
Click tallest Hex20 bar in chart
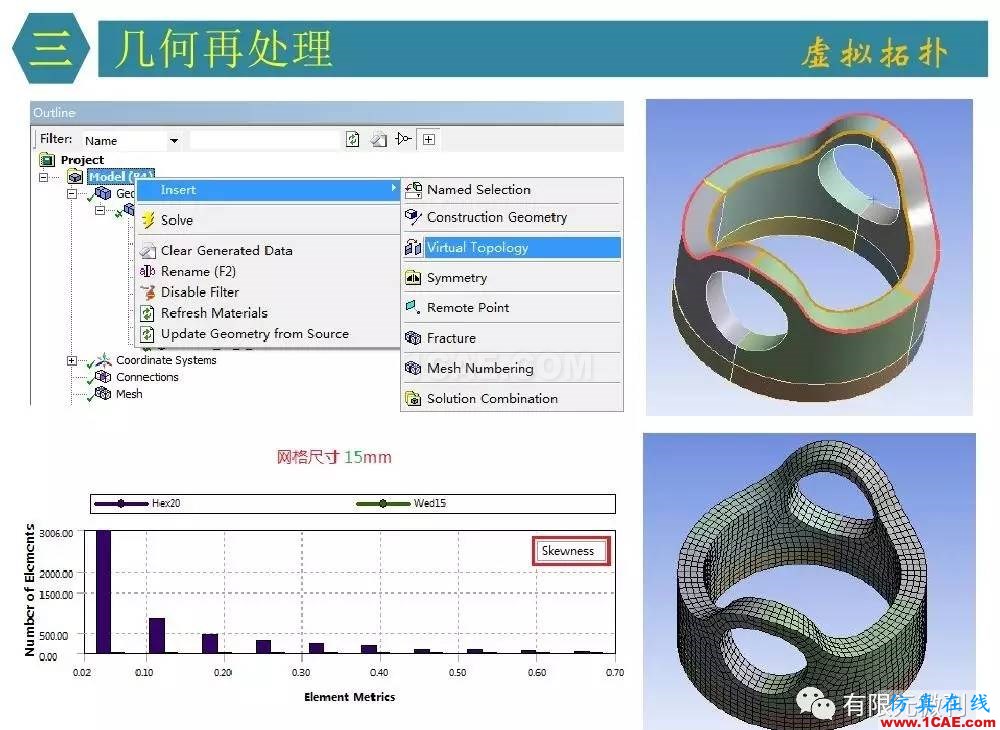[x=103, y=592]
